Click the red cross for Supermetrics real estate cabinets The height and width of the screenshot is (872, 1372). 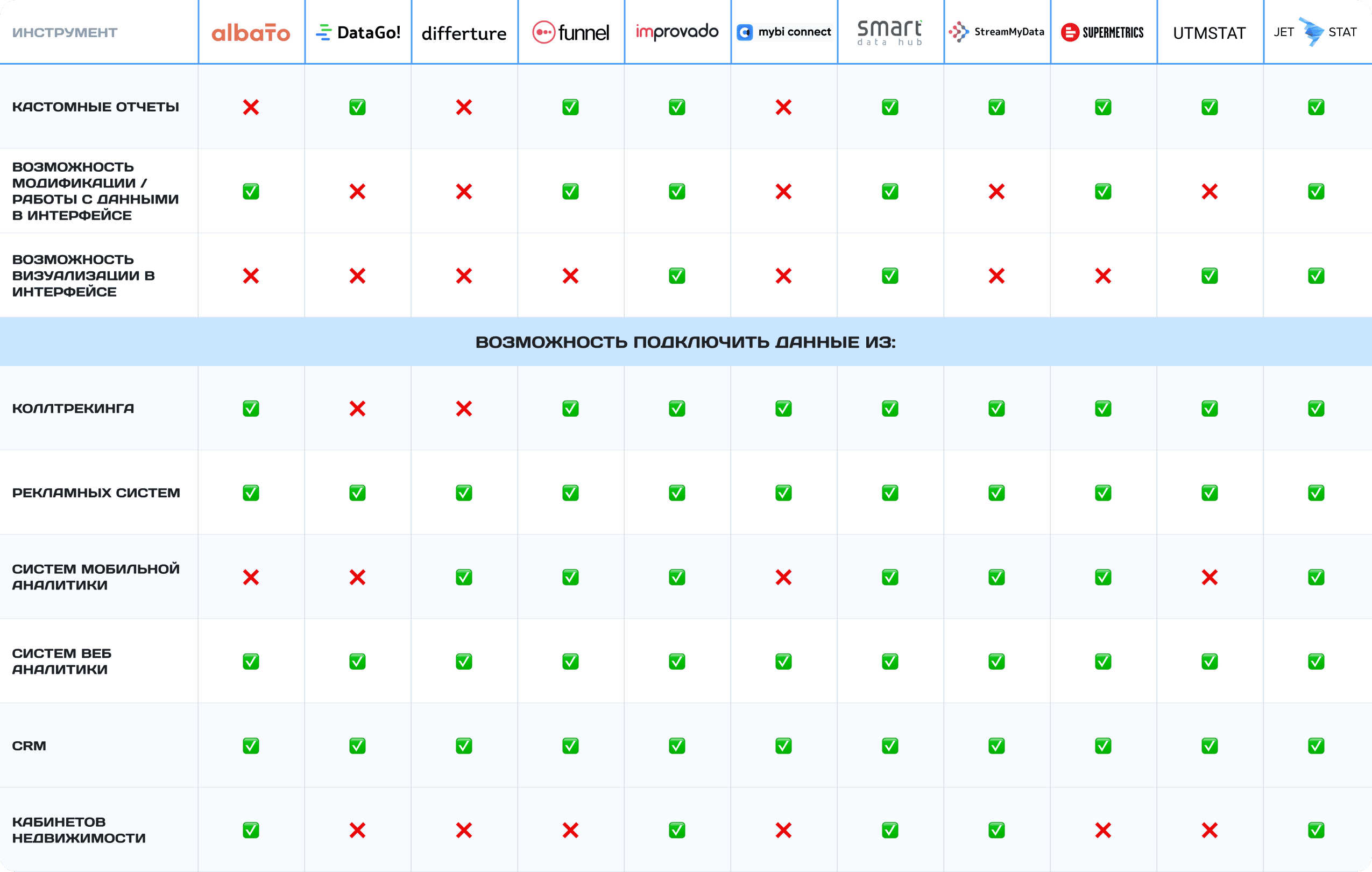[x=1103, y=831]
